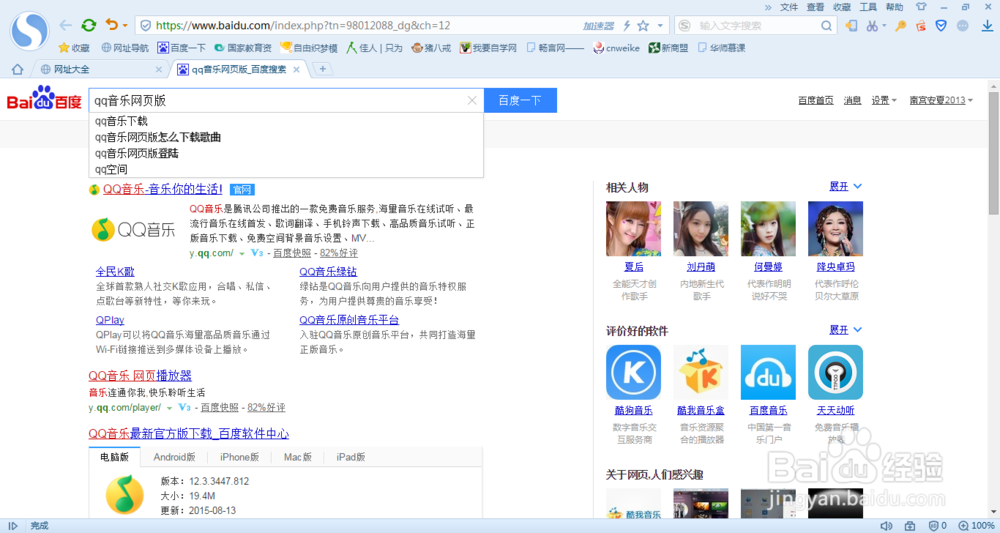Open the dropdown beside the undo icon
Viewport: 1000px width, 533px height.
click(x=125, y=26)
